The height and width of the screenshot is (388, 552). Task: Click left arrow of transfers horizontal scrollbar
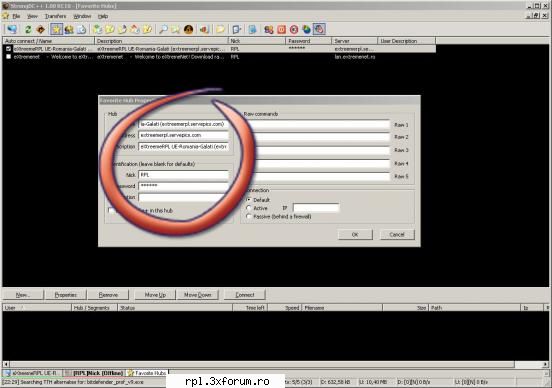6,364
